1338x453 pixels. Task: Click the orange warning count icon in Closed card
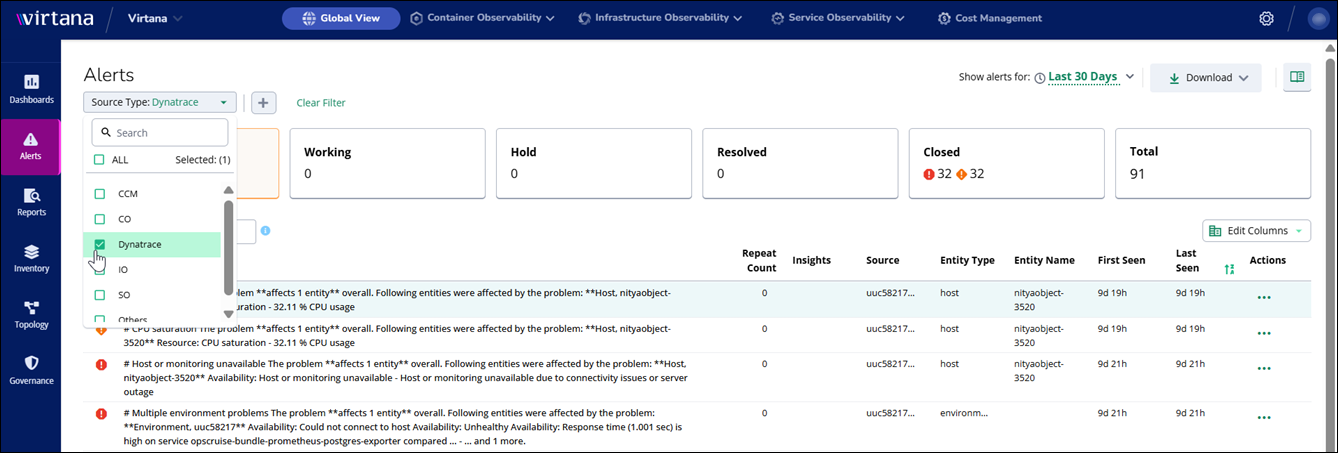coord(962,174)
